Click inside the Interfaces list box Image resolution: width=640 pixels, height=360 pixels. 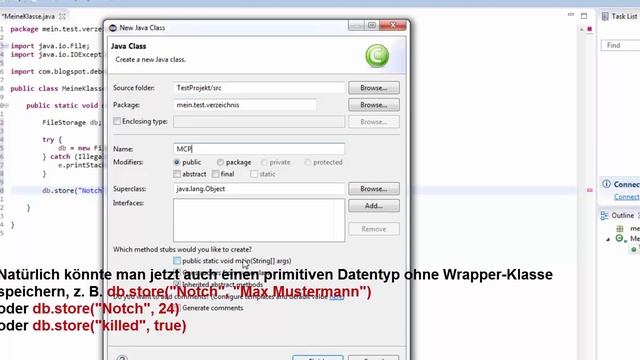pos(259,220)
